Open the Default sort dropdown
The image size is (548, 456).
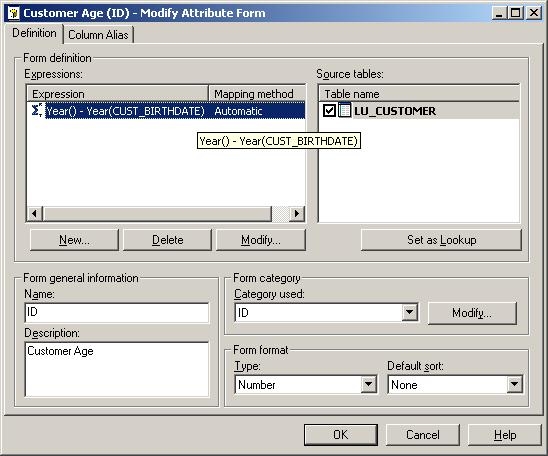[x=514, y=384]
